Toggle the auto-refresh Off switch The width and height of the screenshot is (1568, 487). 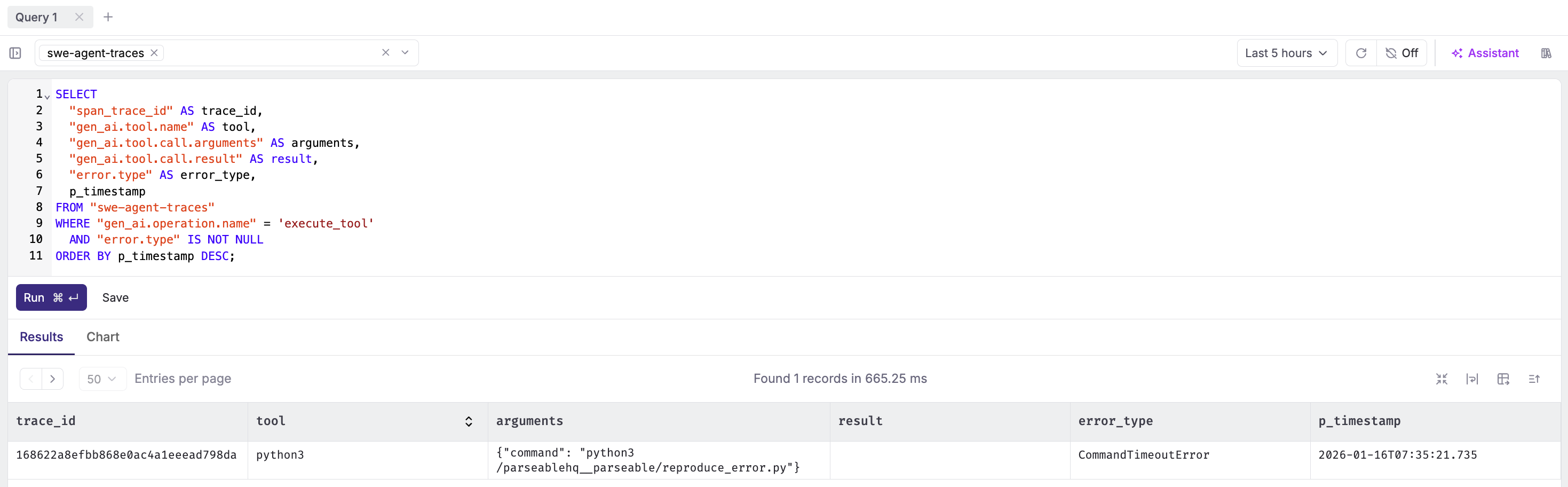pos(1402,53)
